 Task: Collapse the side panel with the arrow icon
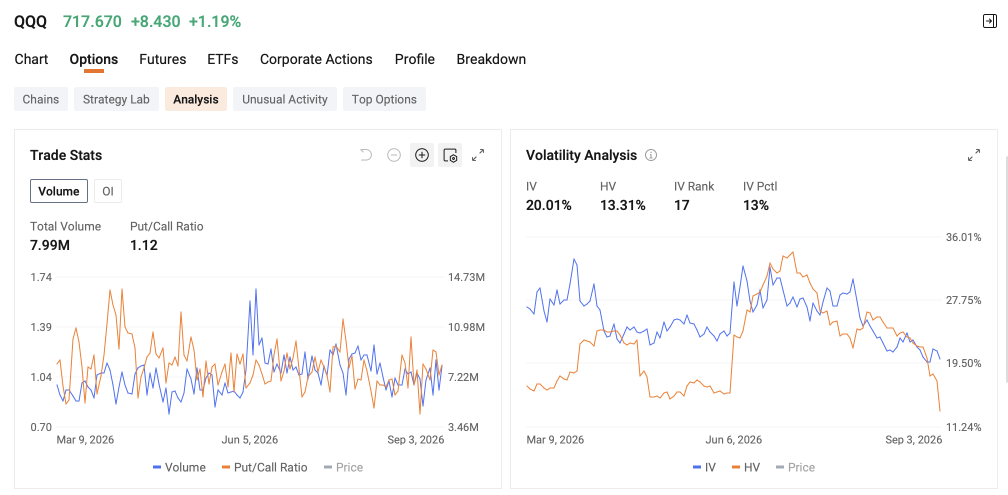click(989, 21)
